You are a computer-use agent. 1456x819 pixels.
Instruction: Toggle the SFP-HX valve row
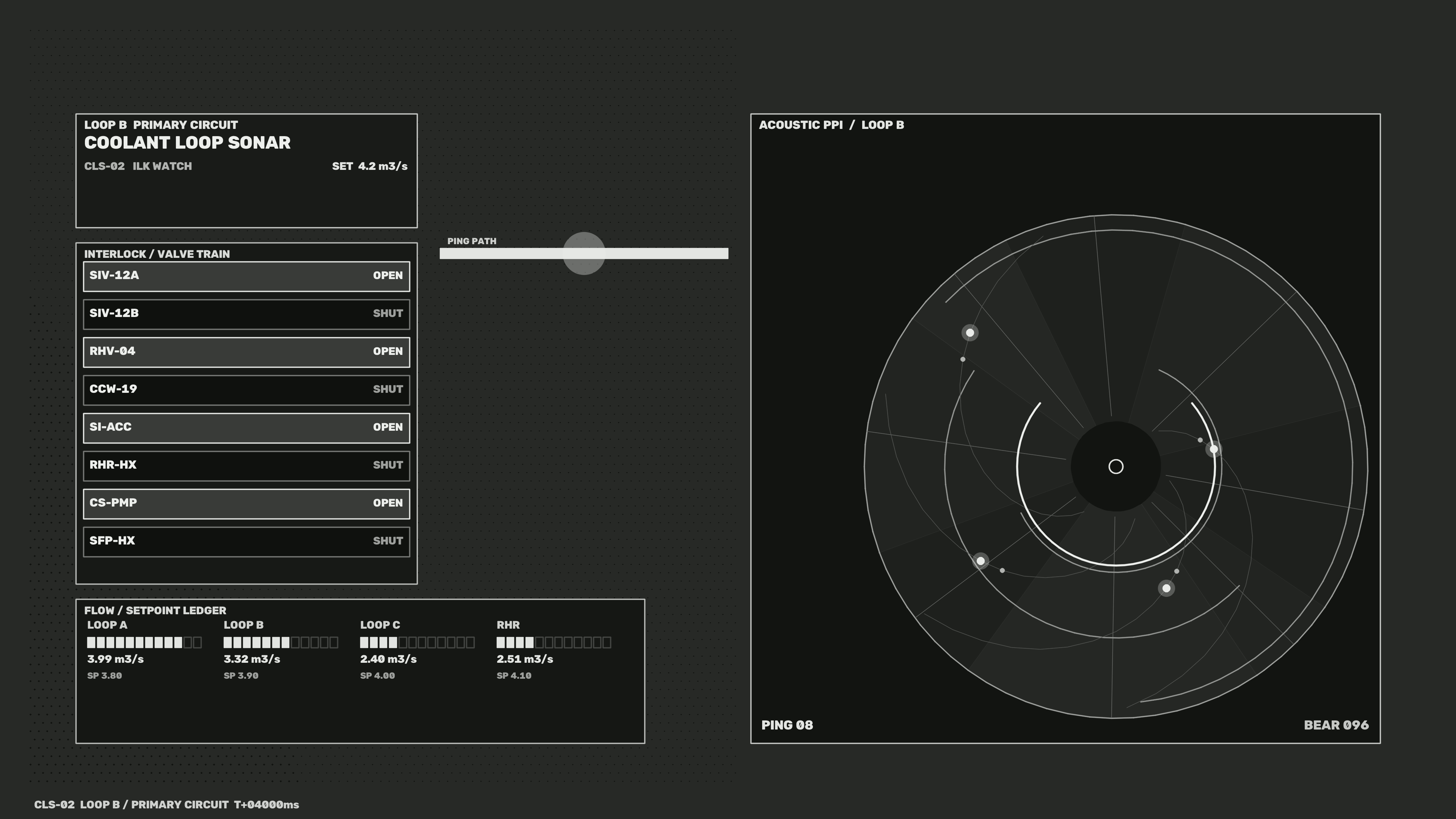246,541
